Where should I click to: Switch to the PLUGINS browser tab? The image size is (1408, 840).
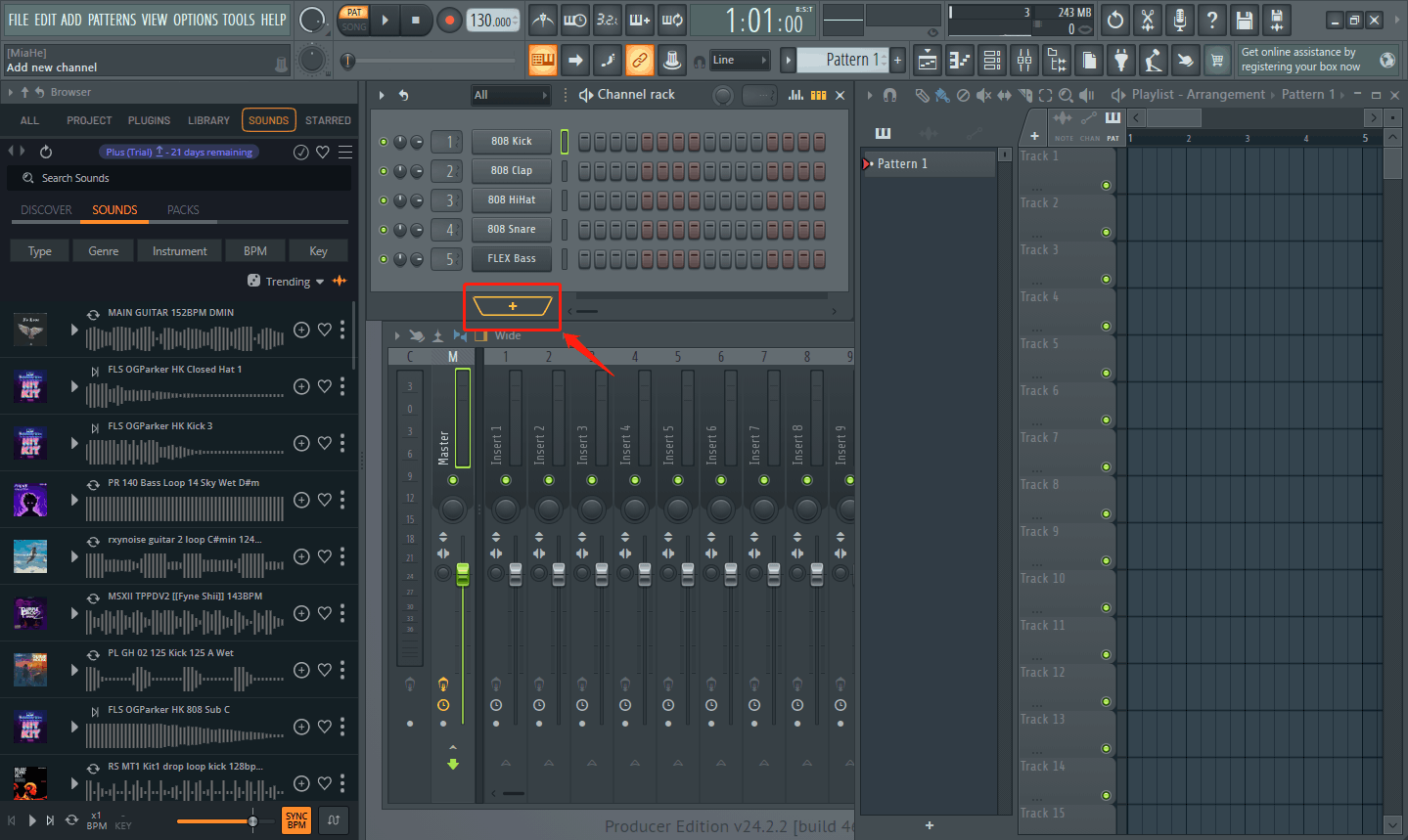click(x=149, y=120)
